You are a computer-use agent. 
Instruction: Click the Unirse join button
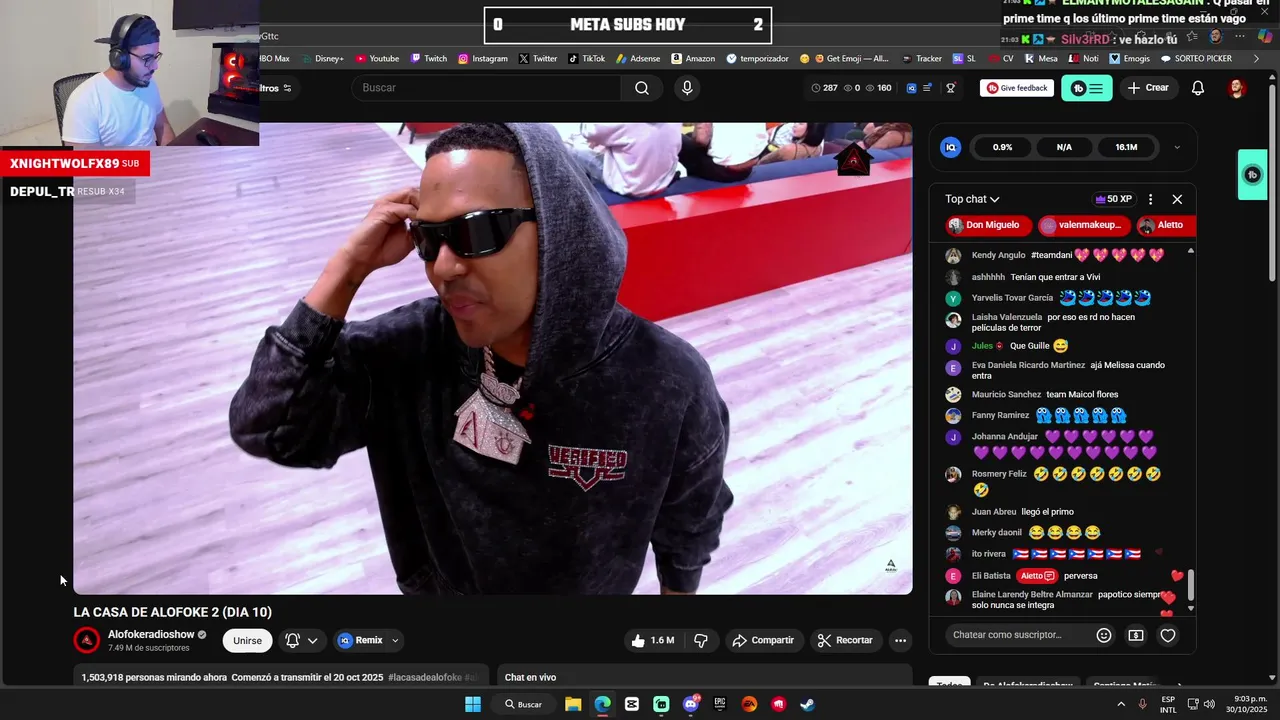click(247, 640)
